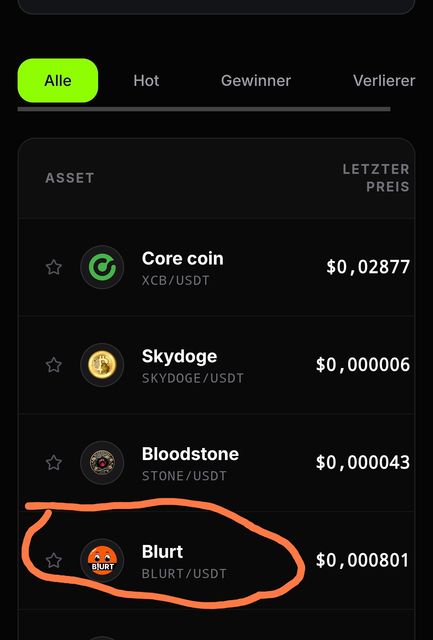Add Blurt to favorites via star

point(53,560)
